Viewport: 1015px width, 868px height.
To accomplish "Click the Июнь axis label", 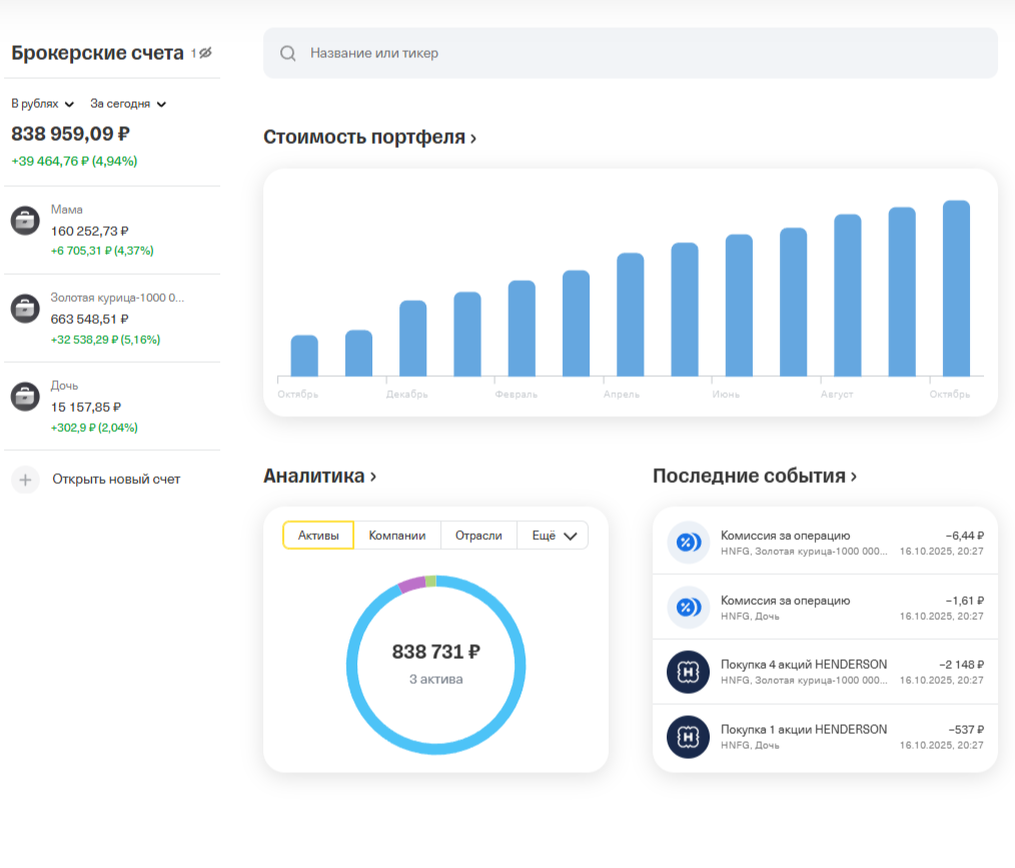I will coord(726,394).
